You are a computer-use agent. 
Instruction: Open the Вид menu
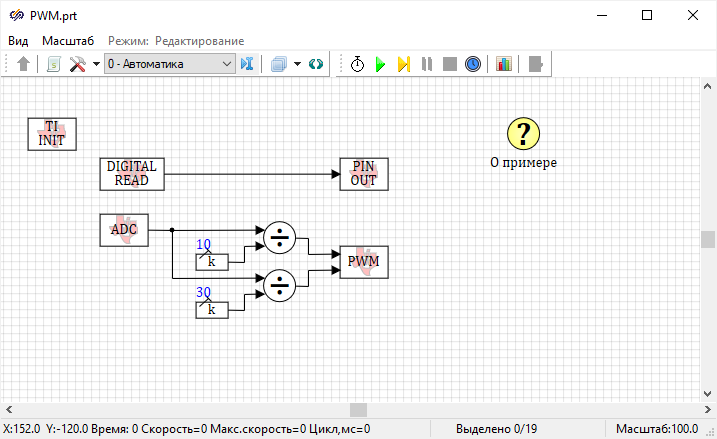19,40
